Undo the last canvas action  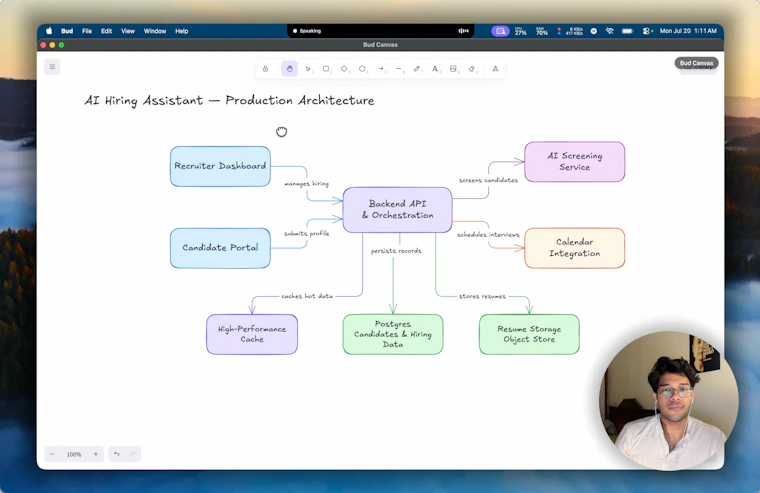point(116,454)
